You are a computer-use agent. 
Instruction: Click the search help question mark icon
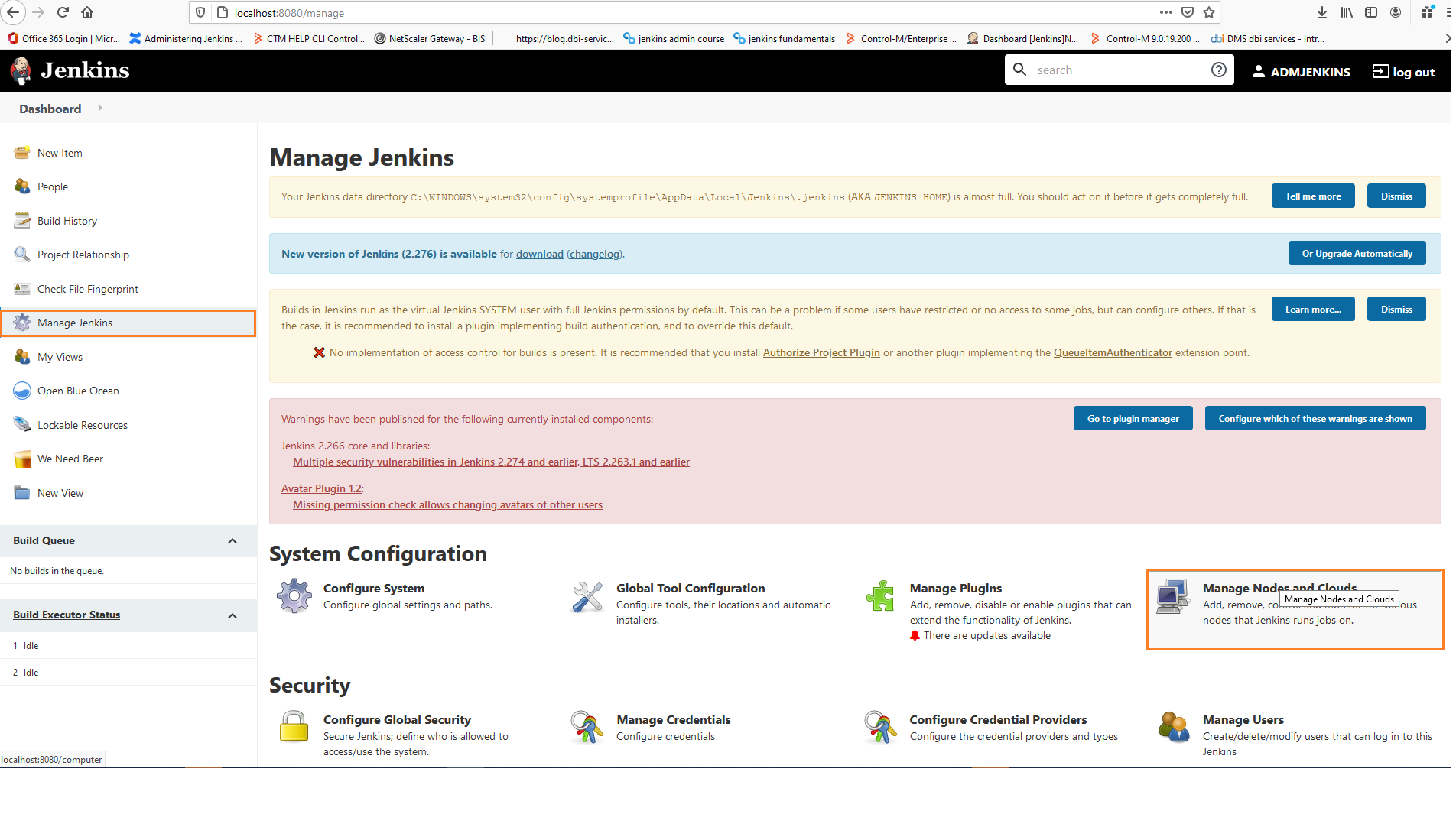(1219, 70)
